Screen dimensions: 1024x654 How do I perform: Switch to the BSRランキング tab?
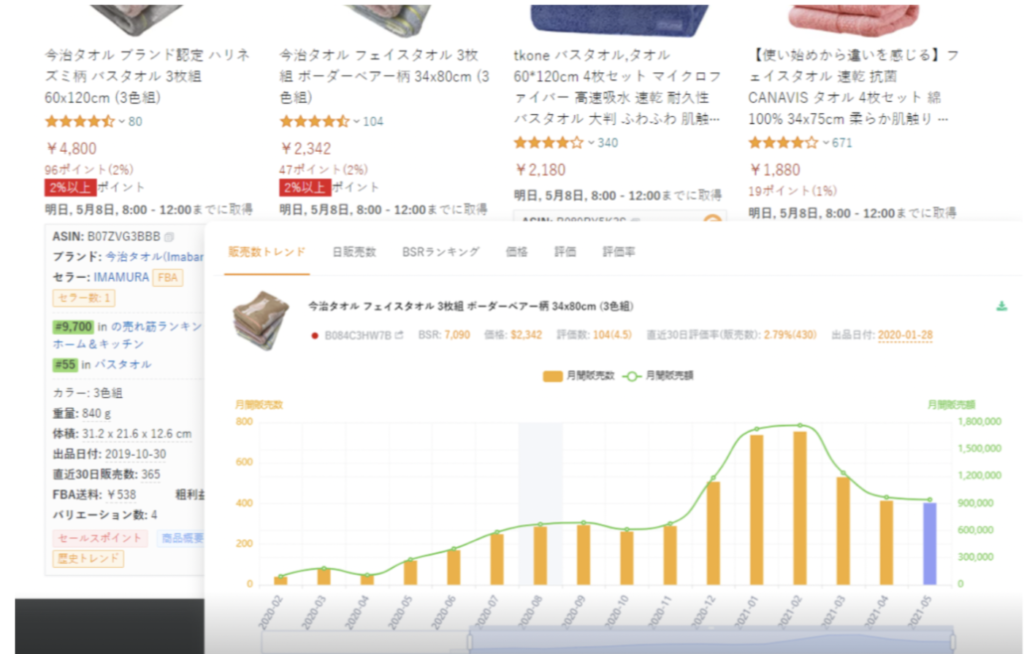point(440,252)
